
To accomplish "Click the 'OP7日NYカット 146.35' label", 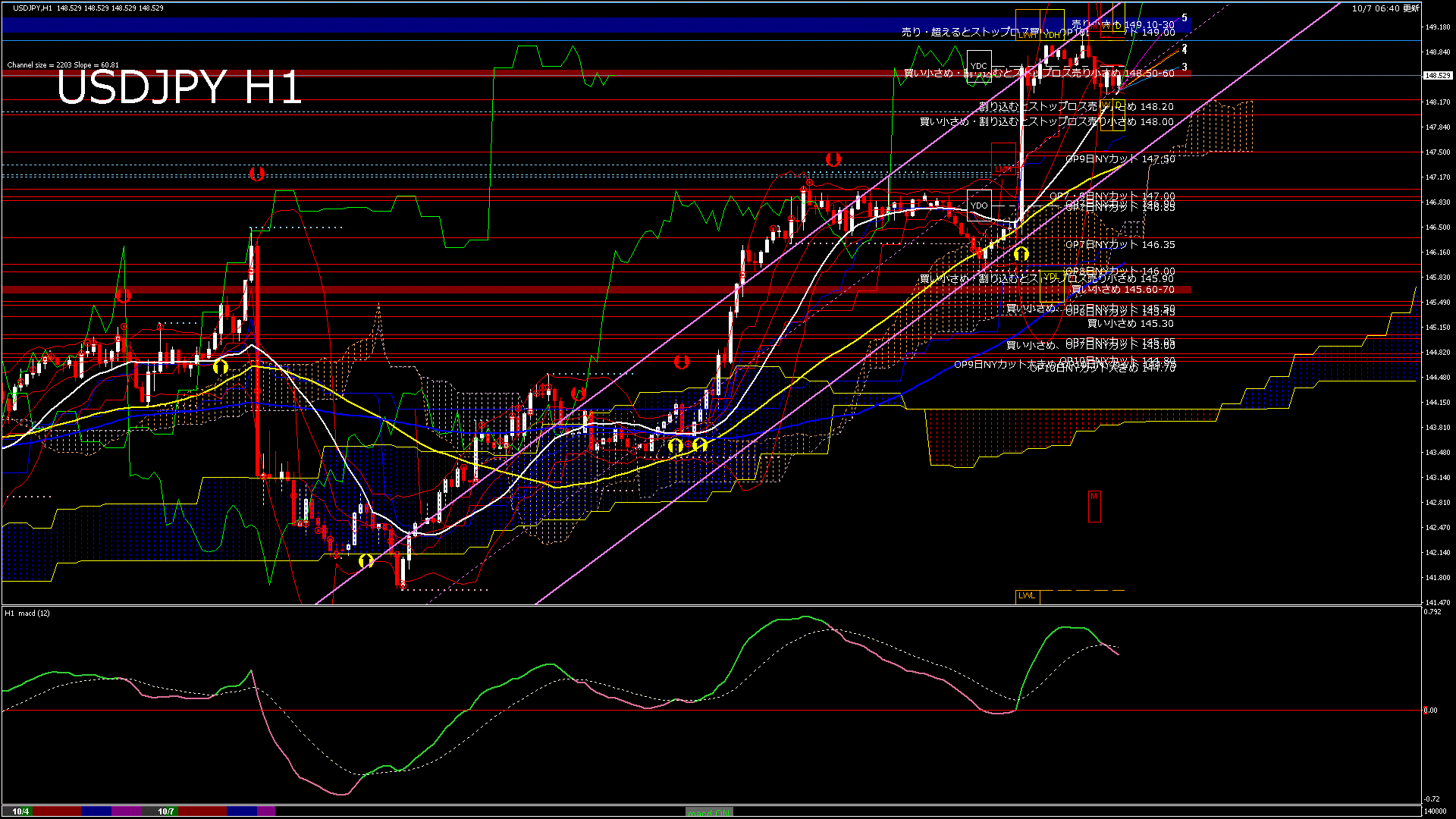I will pyautogui.click(x=1120, y=245).
